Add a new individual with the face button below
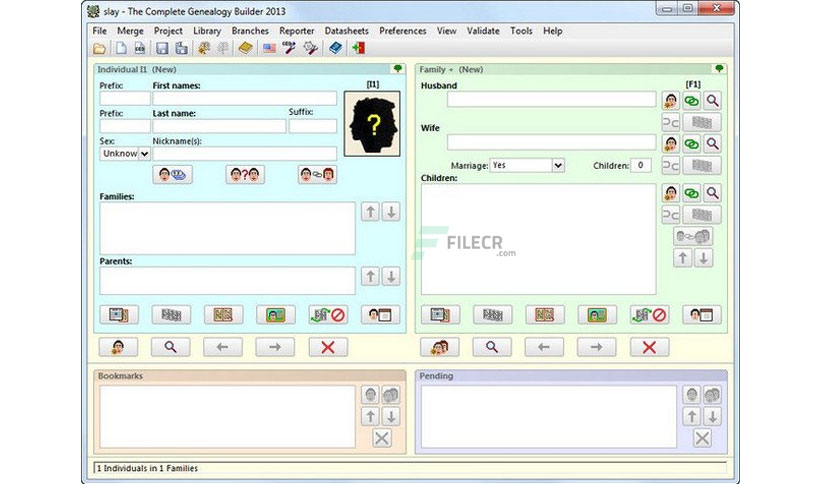Viewport: 836px width, 484px height. click(x=118, y=348)
